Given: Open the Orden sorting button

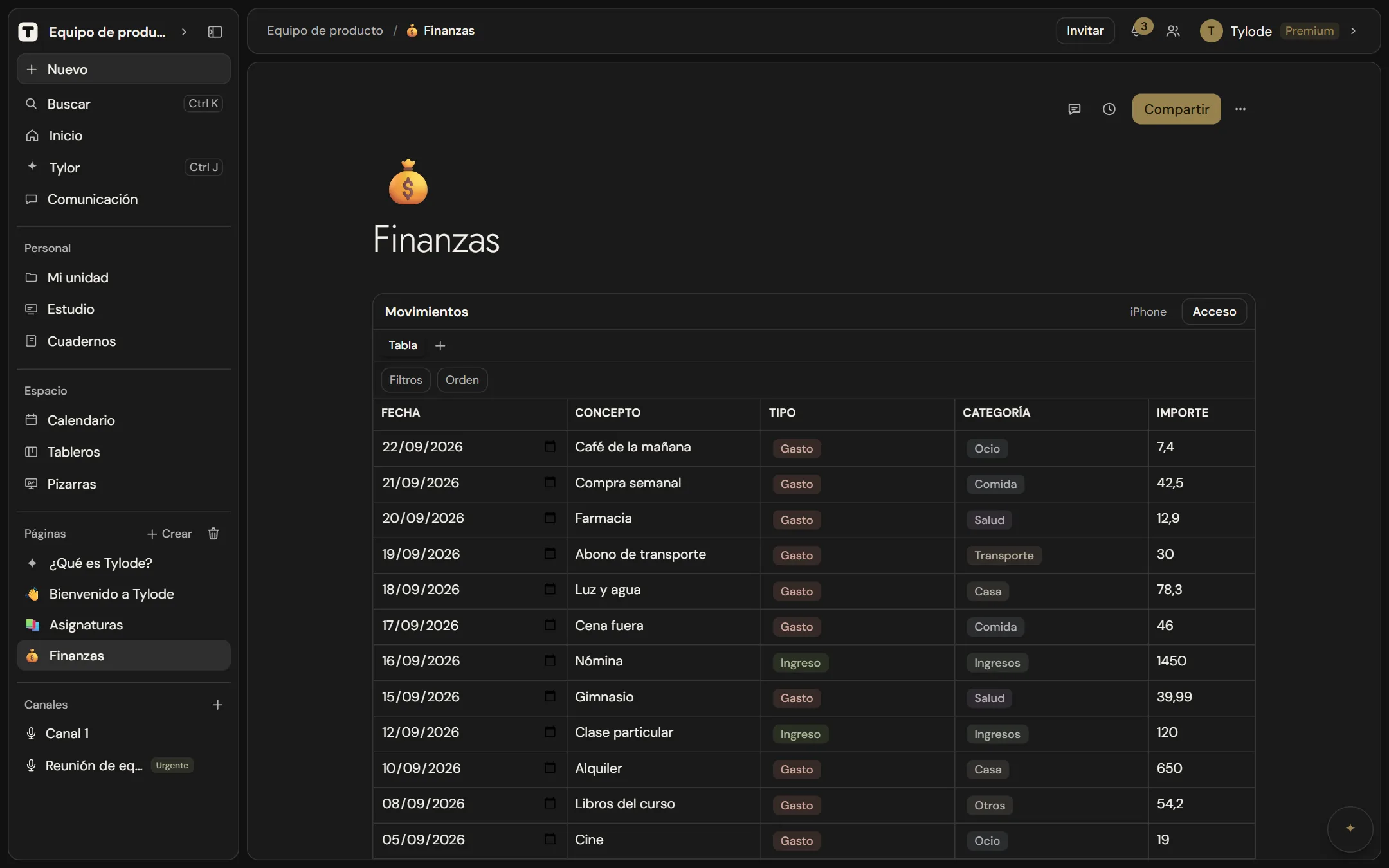Looking at the screenshot, I should click(462, 380).
